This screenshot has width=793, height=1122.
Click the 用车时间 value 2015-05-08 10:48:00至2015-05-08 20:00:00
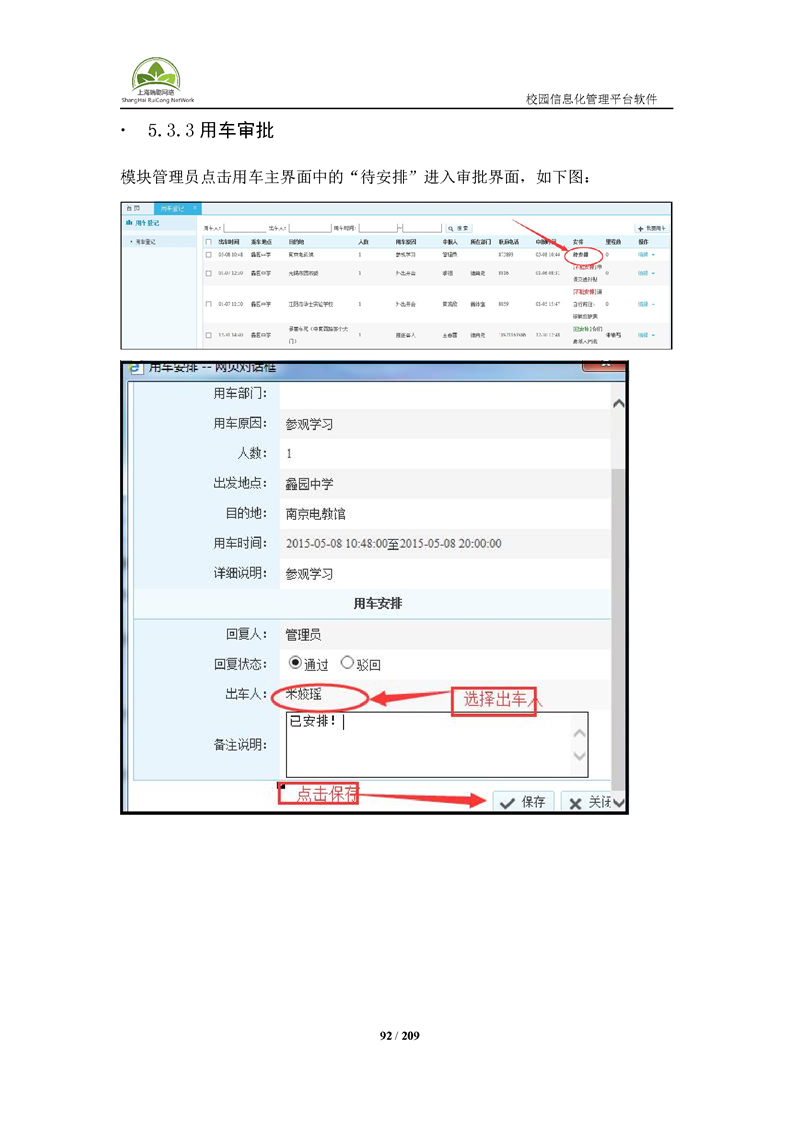click(394, 544)
